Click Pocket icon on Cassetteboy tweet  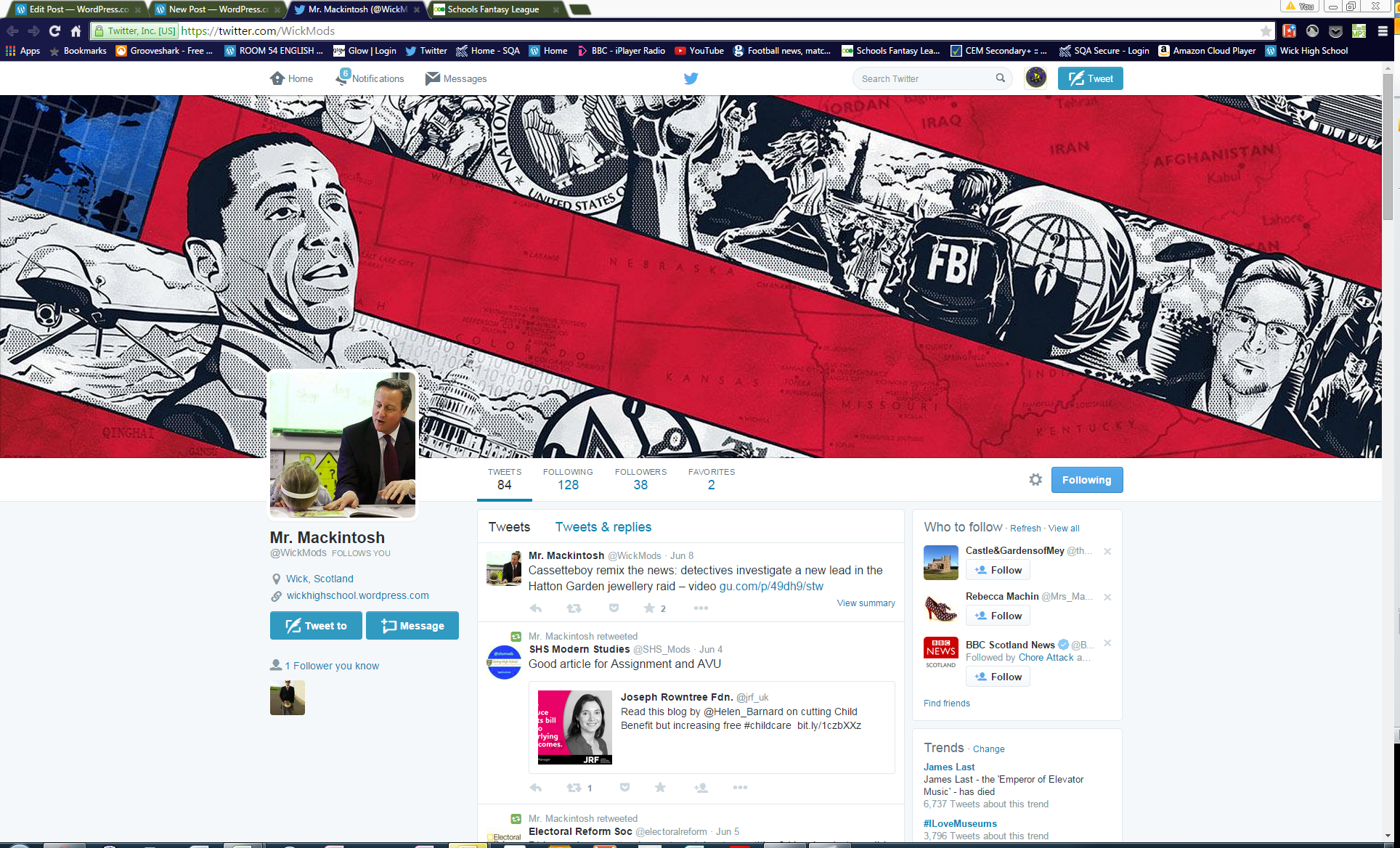pos(614,608)
